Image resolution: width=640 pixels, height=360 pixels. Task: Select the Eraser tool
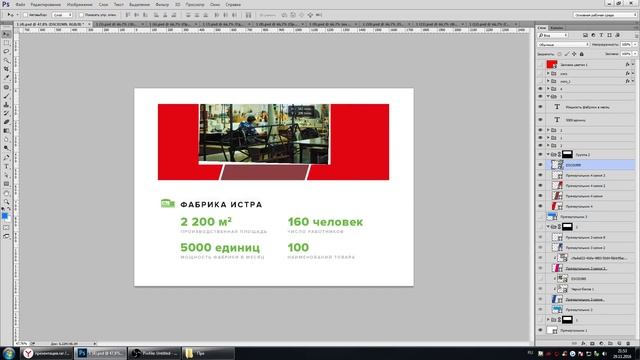pyautogui.click(x=6, y=122)
